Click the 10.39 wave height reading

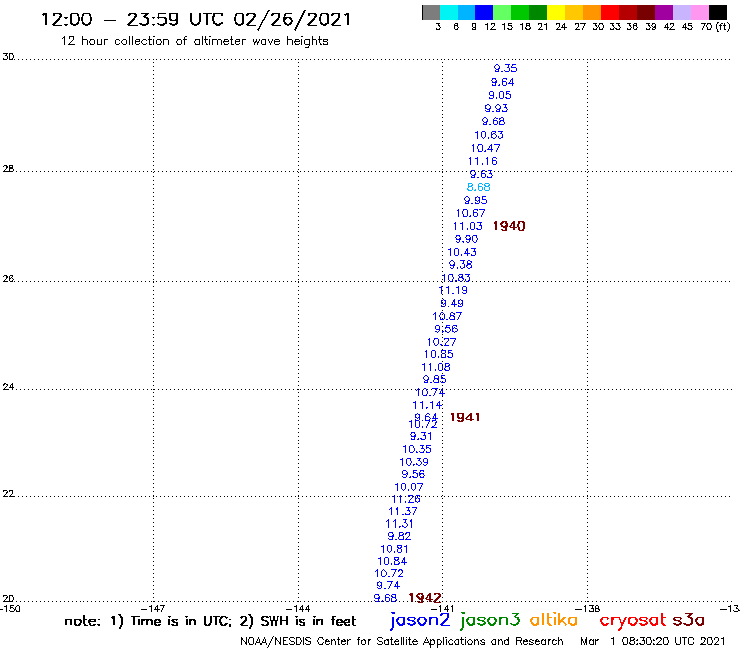(x=414, y=462)
